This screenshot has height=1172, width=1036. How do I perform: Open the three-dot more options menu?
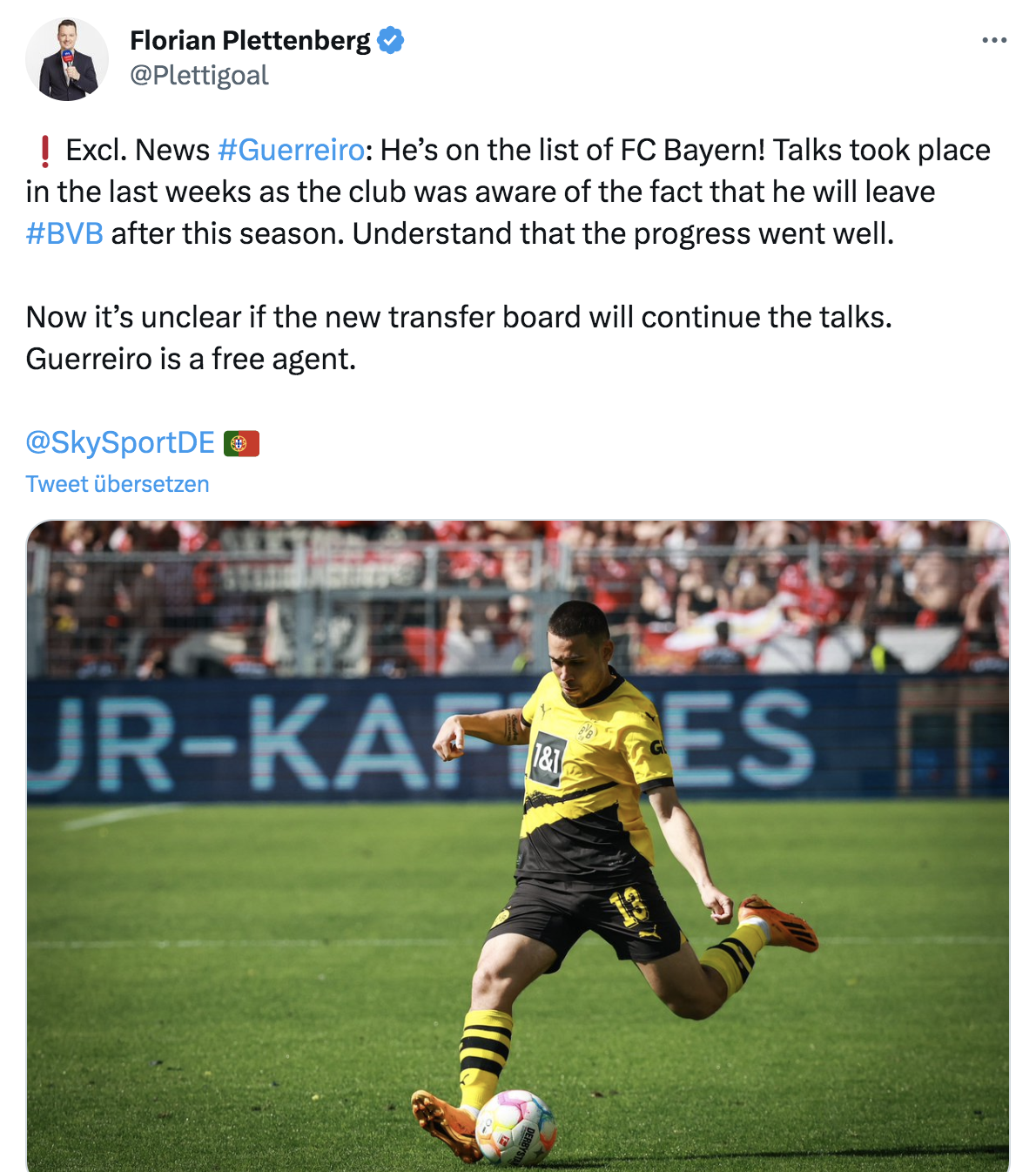click(x=993, y=40)
